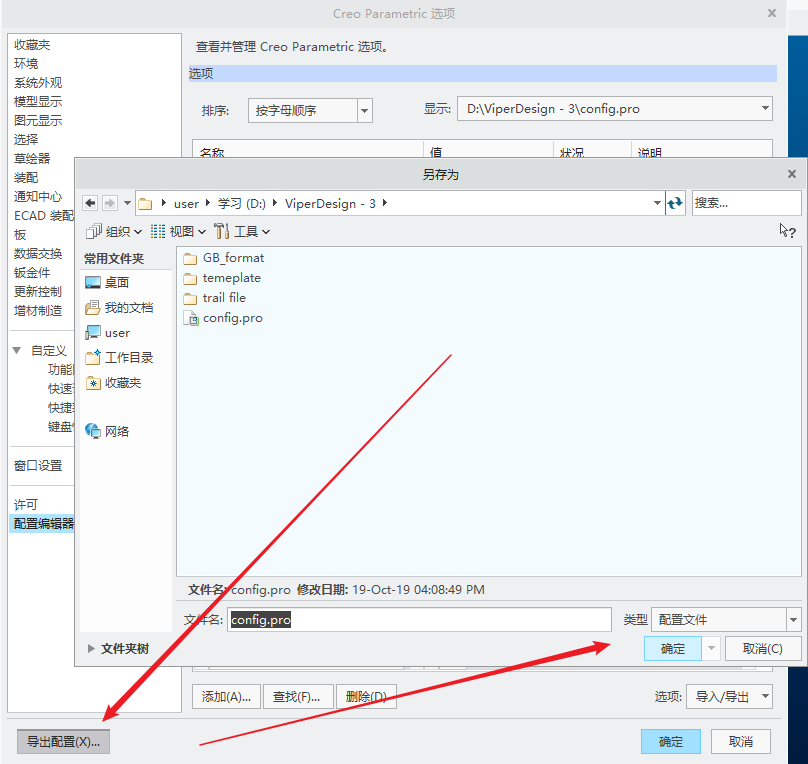808x764 pixels.
Task: Go to user in common folders
Action: [x=108, y=333]
